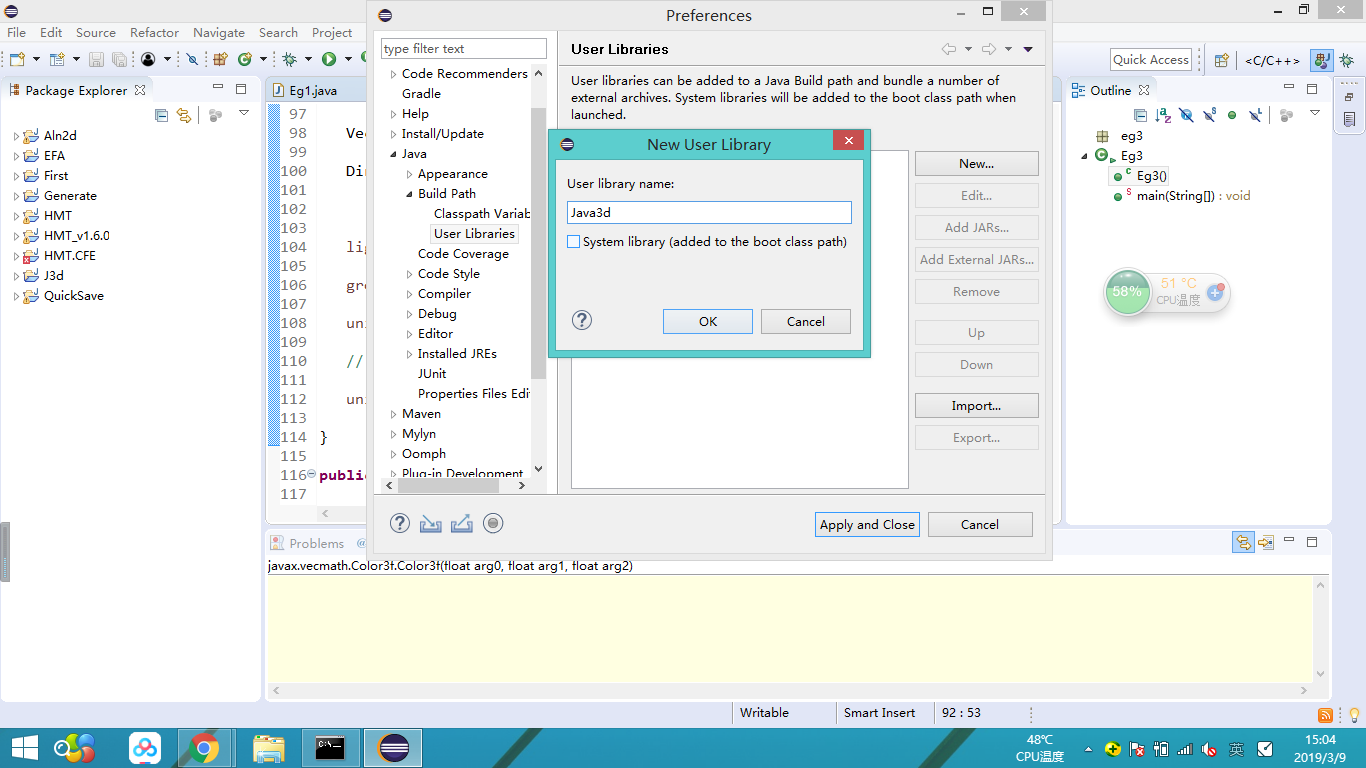Click the 58% CPU gauge widget
1366x768 pixels.
pyautogui.click(x=1128, y=293)
